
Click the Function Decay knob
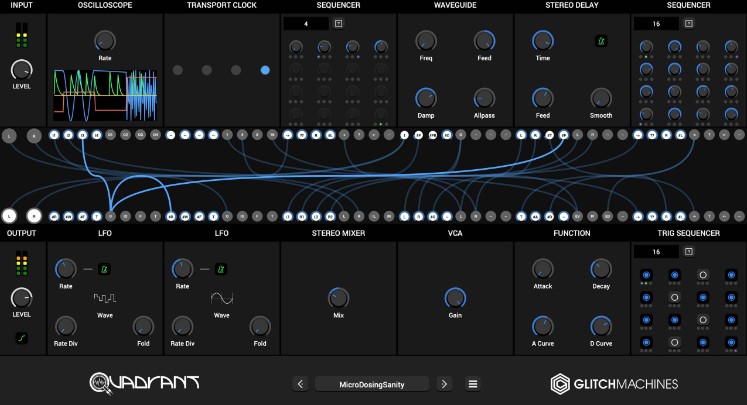(601, 269)
